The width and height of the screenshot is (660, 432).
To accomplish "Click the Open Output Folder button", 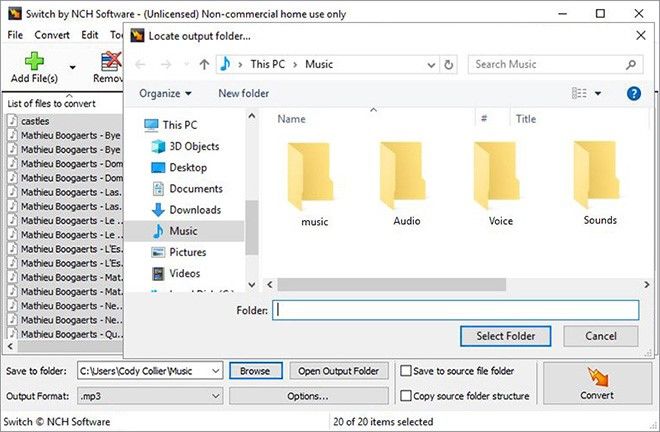I will point(338,371).
